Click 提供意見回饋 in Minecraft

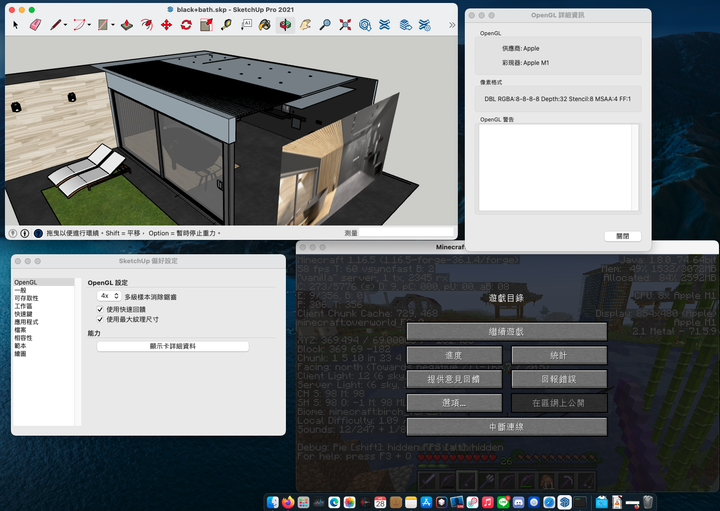[454, 379]
